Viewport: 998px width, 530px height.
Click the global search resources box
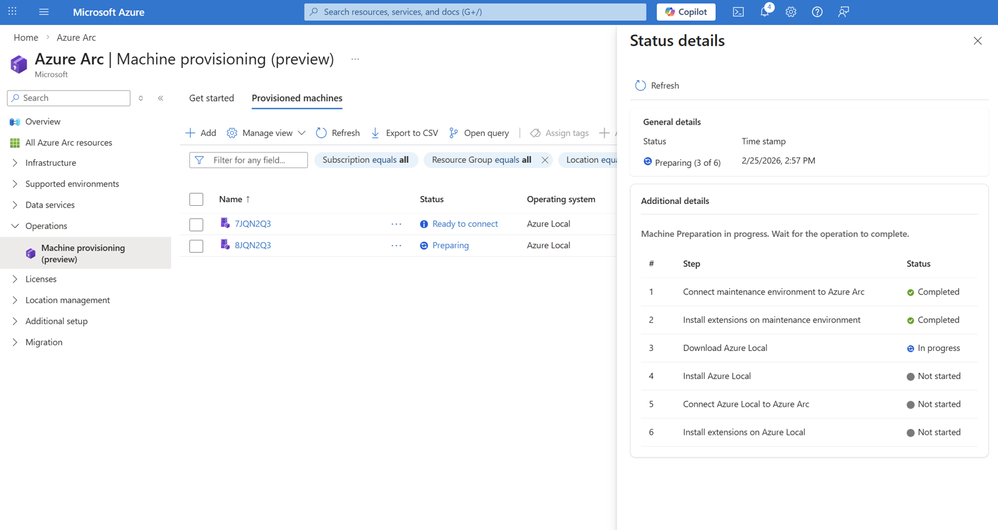pyautogui.click(x=475, y=11)
